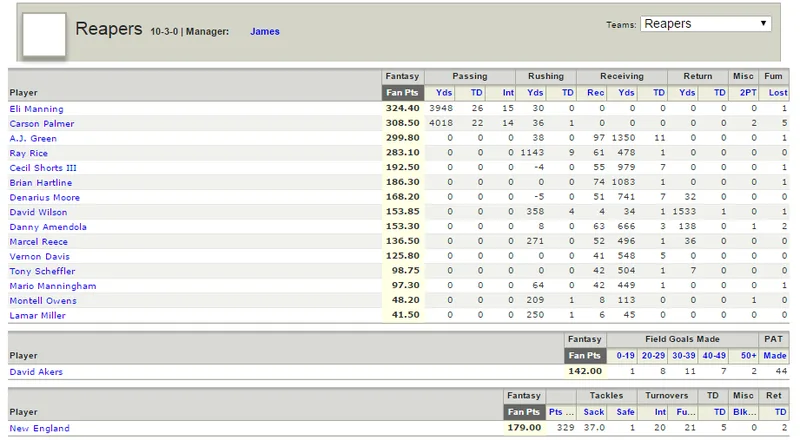Sort defense by Fu... recoveries column
The image size is (800, 440).
(x=686, y=412)
